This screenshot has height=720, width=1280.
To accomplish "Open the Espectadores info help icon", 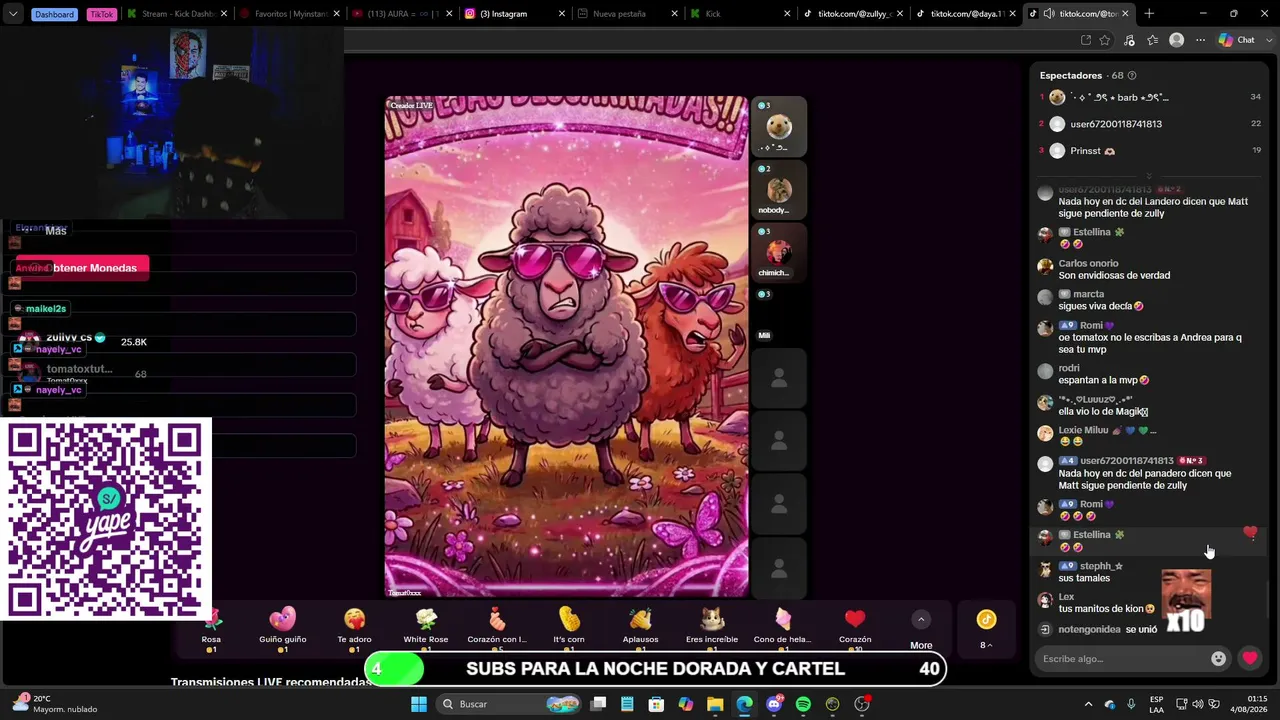I will (1132, 75).
